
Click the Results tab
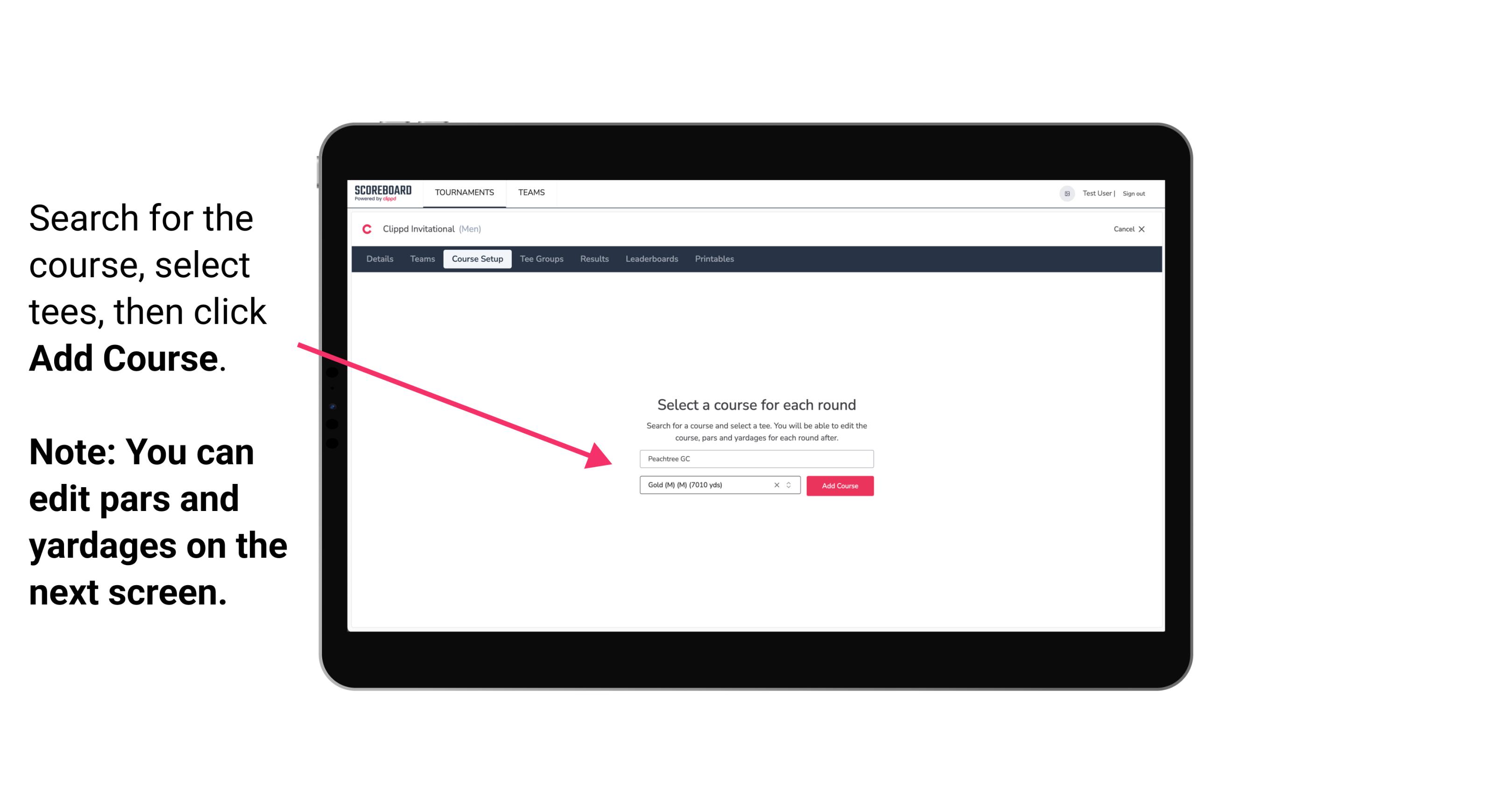593,259
